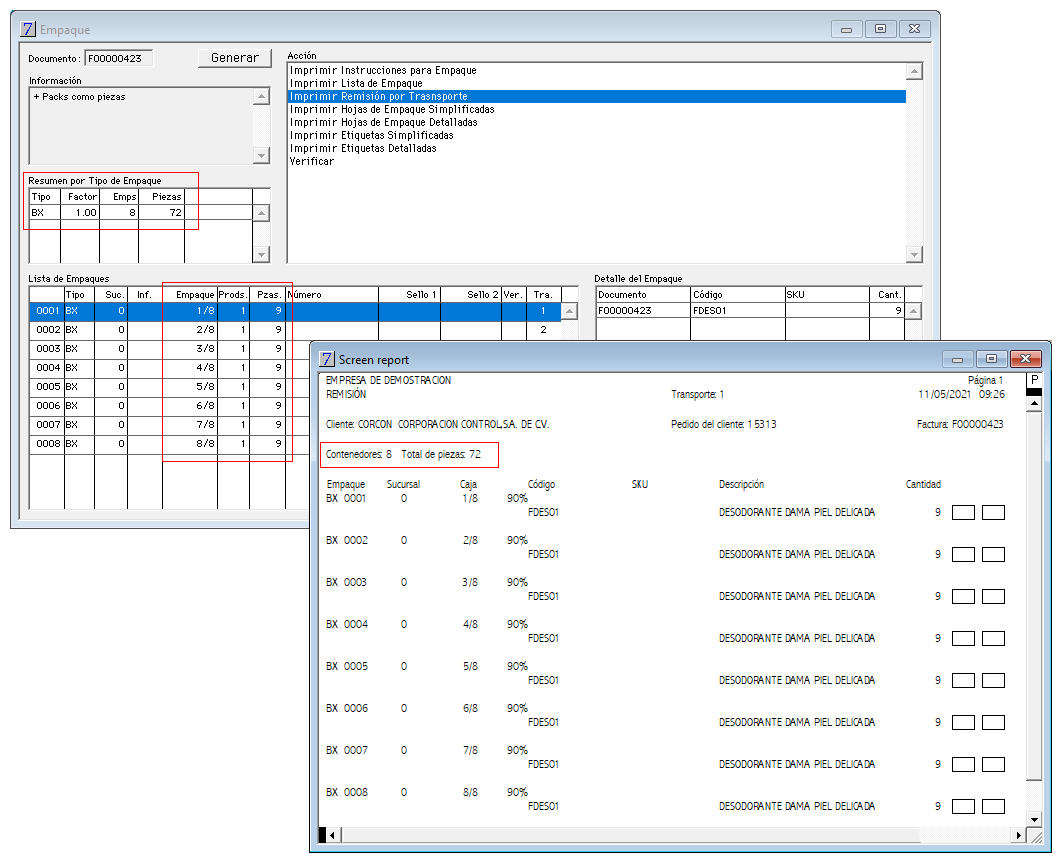Click first checkbox box on BX 0002 report line
Screen dimensions: 1061x864
[x=964, y=555]
